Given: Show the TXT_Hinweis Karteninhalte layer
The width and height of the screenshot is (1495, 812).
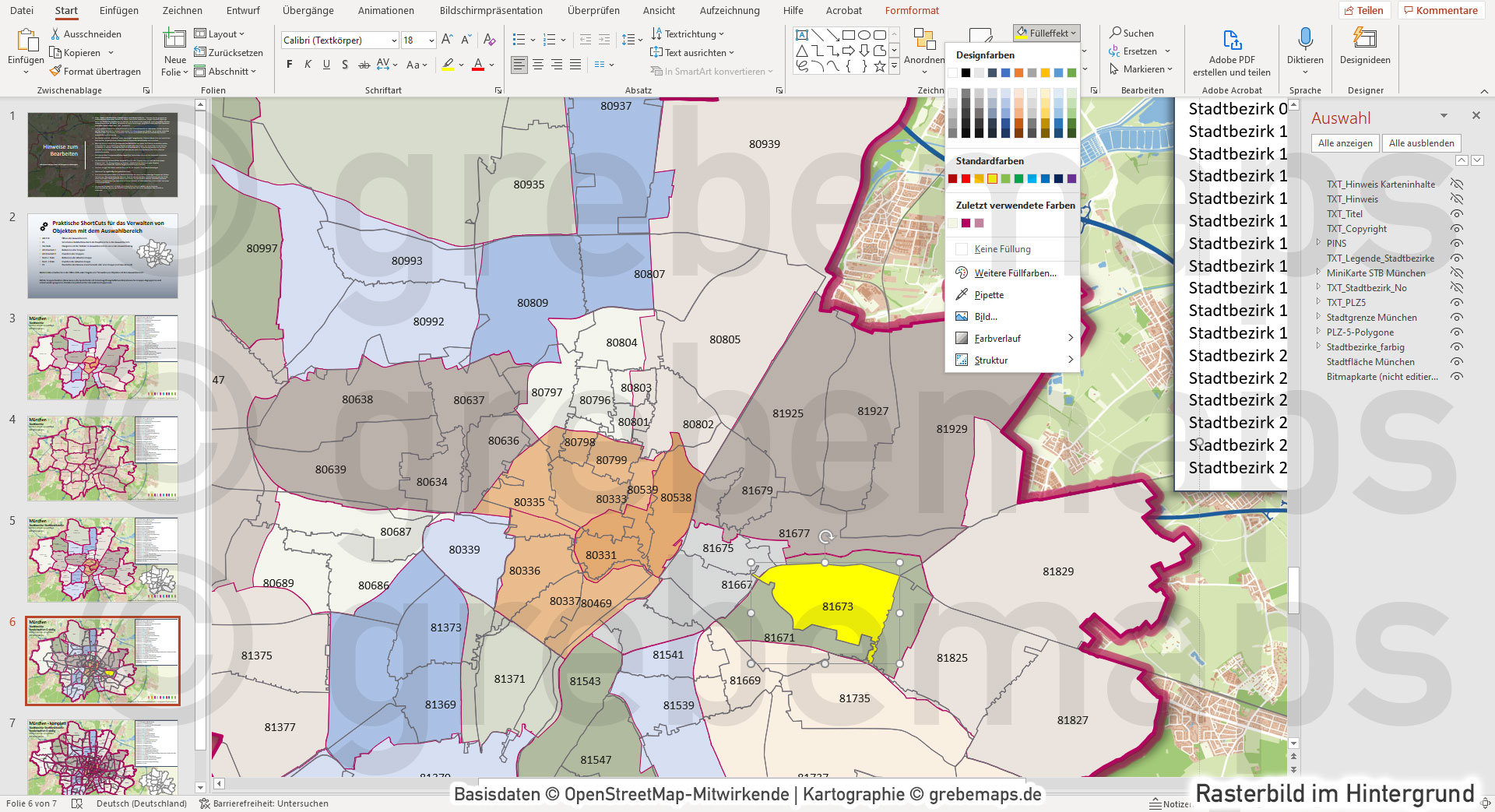Looking at the screenshot, I should [x=1455, y=184].
